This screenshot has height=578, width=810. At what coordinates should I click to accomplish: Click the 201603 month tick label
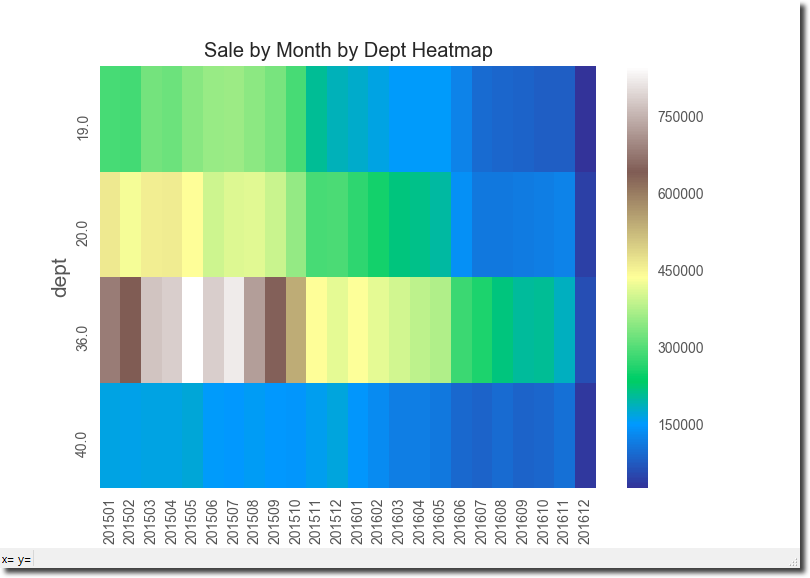click(398, 522)
